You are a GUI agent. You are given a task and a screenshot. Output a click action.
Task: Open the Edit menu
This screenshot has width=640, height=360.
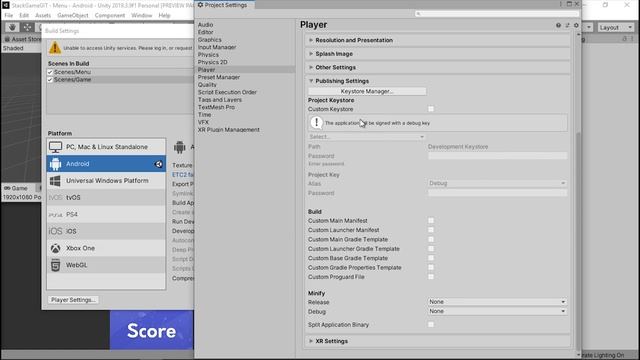(24, 15)
